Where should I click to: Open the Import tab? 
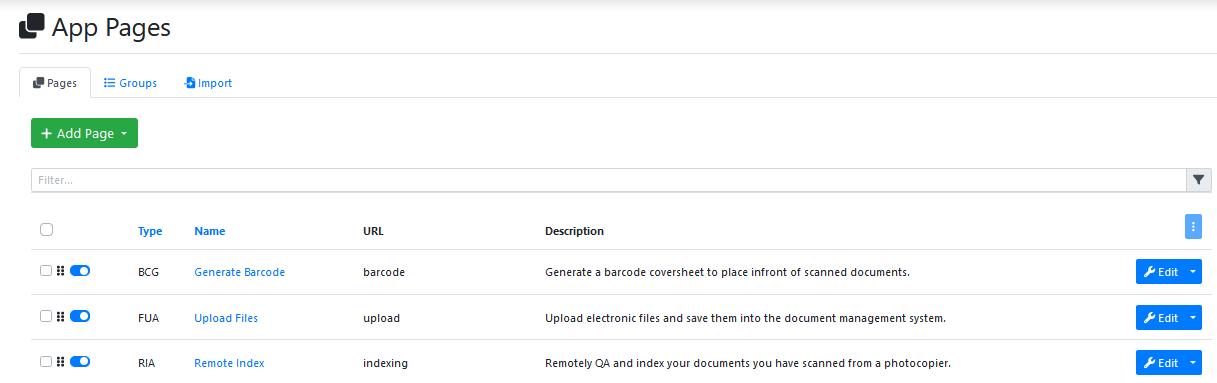pyautogui.click(x=208, y=83)
